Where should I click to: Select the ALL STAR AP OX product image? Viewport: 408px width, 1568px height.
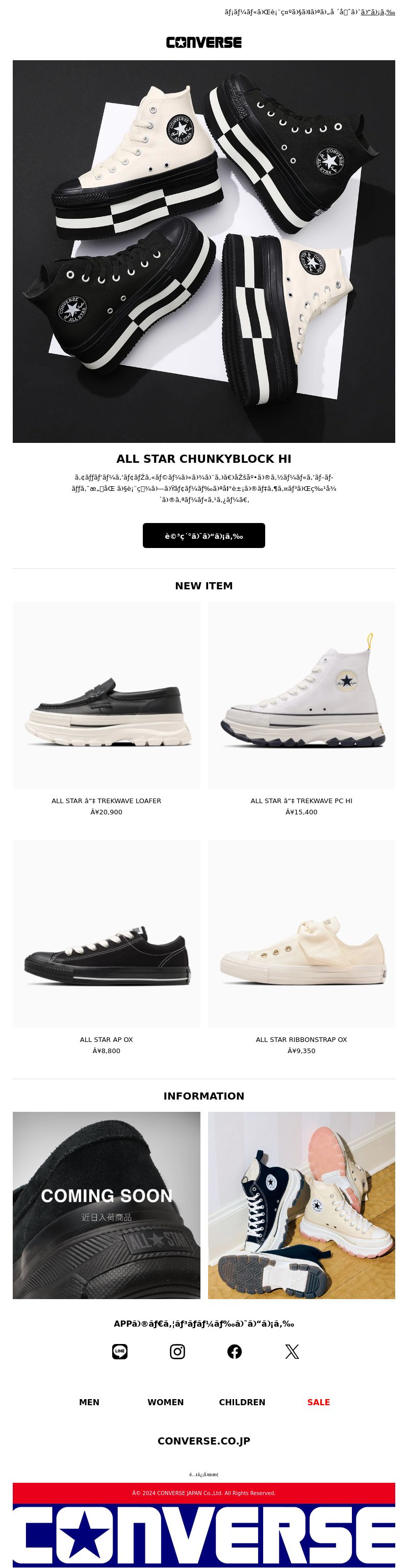[107, 934]
